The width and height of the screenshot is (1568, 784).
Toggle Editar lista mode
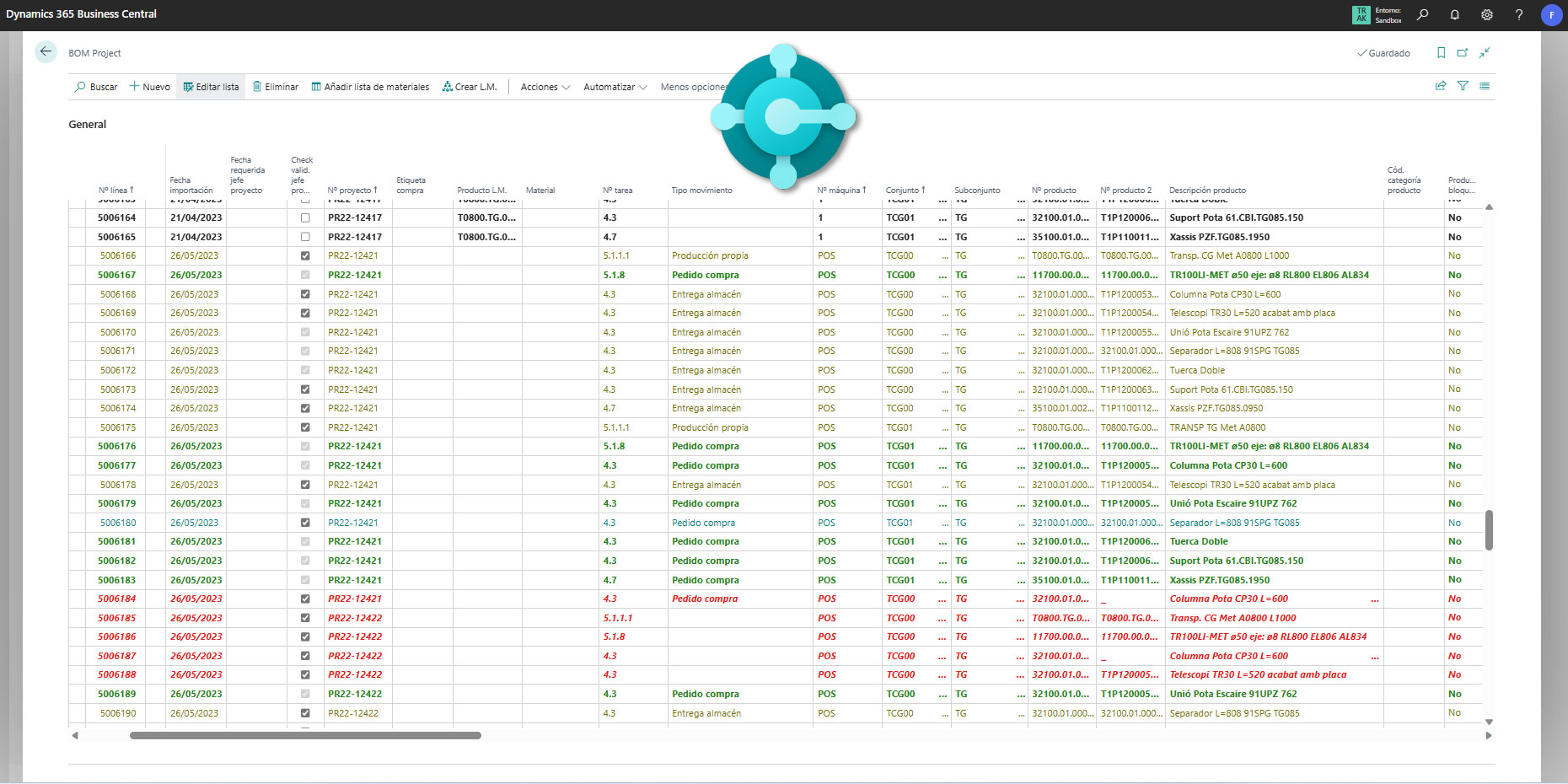tap(211, 87)
